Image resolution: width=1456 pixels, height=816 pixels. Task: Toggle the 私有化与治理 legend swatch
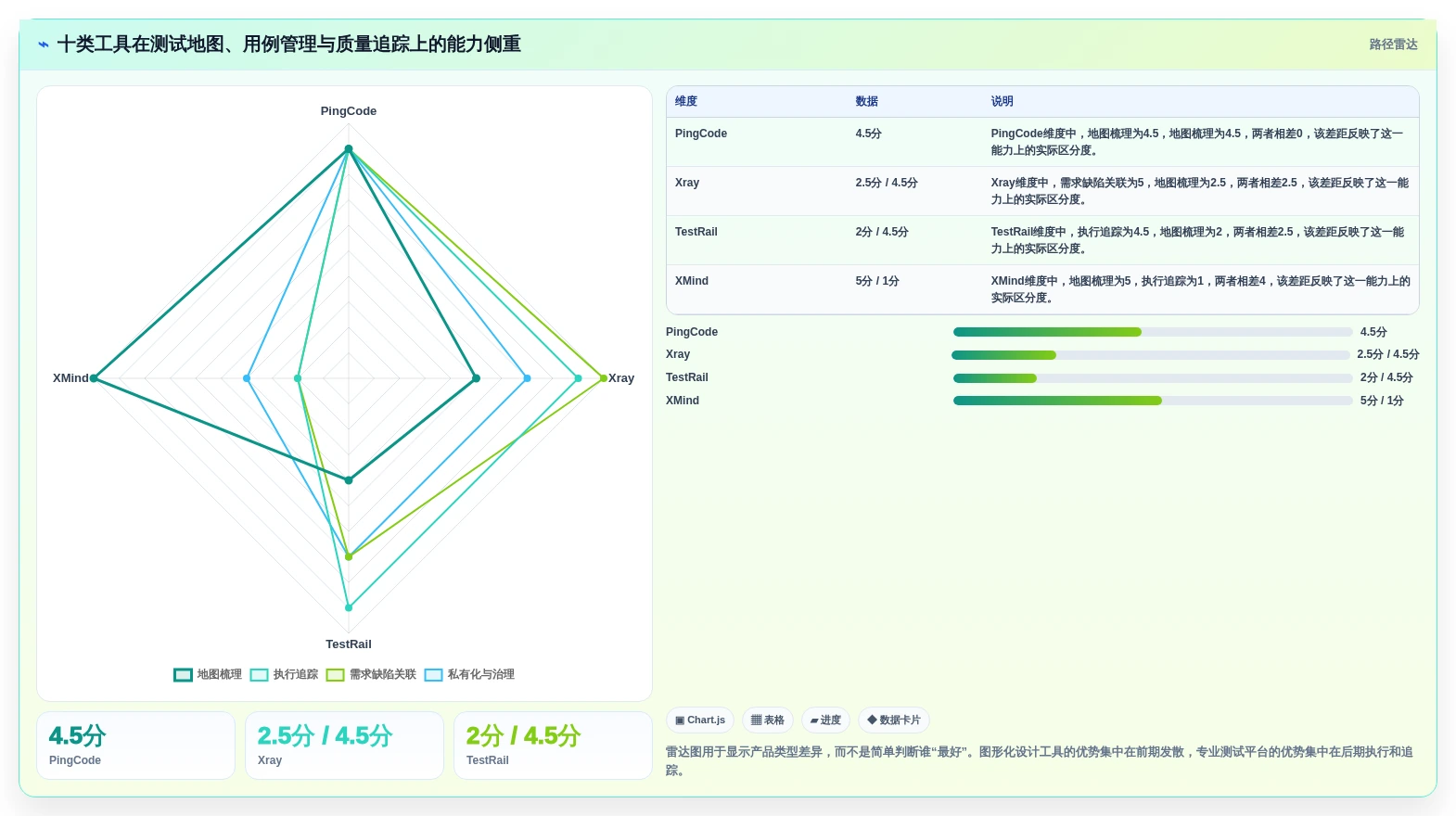(x=433, y=675)
